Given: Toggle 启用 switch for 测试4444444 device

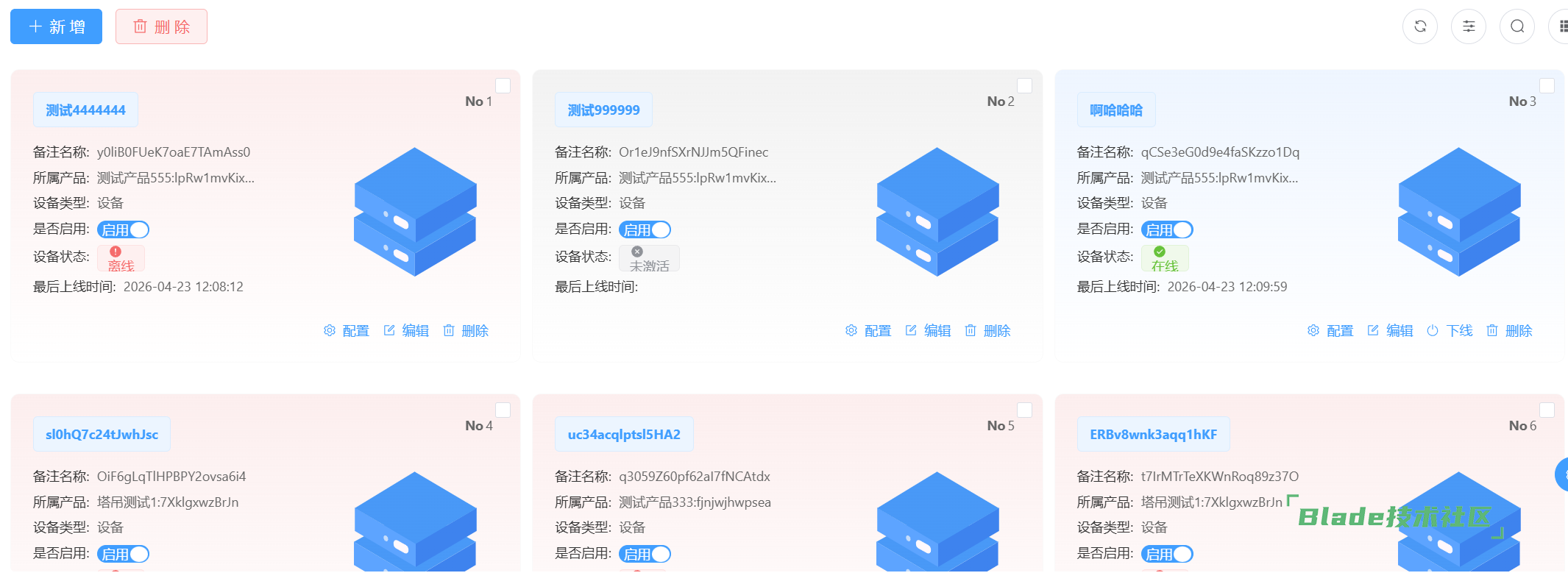Looking at the screenshot, I should tap(124, 230).
